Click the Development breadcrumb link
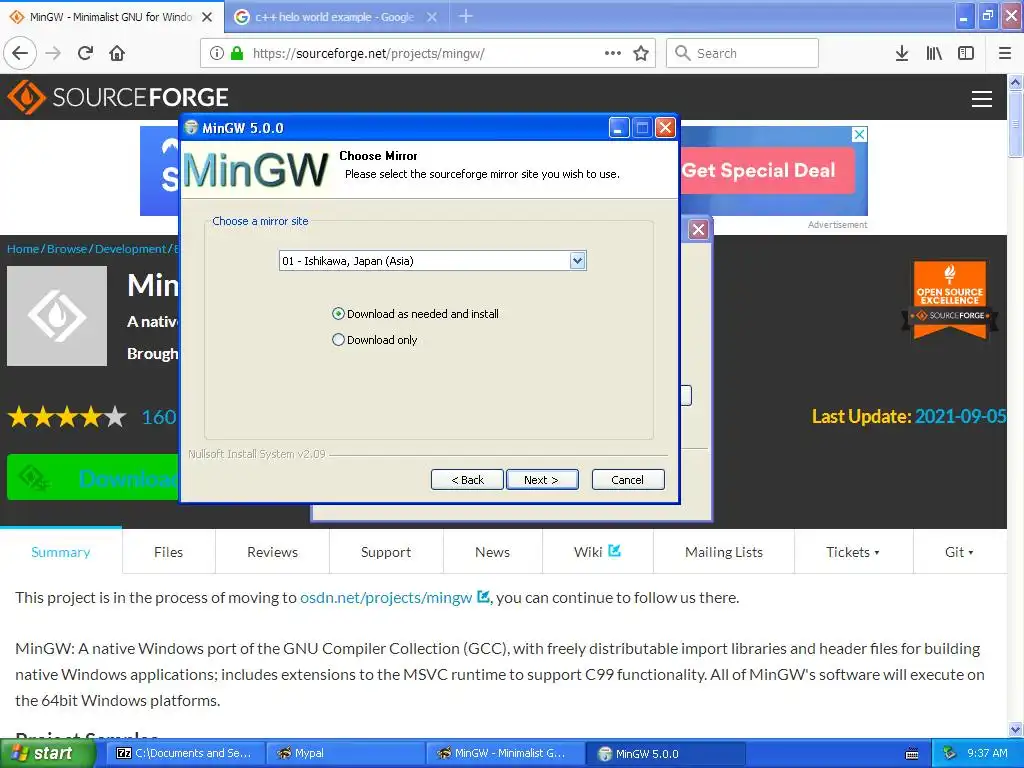This screenshot has width=1024, height=768. 131,249
